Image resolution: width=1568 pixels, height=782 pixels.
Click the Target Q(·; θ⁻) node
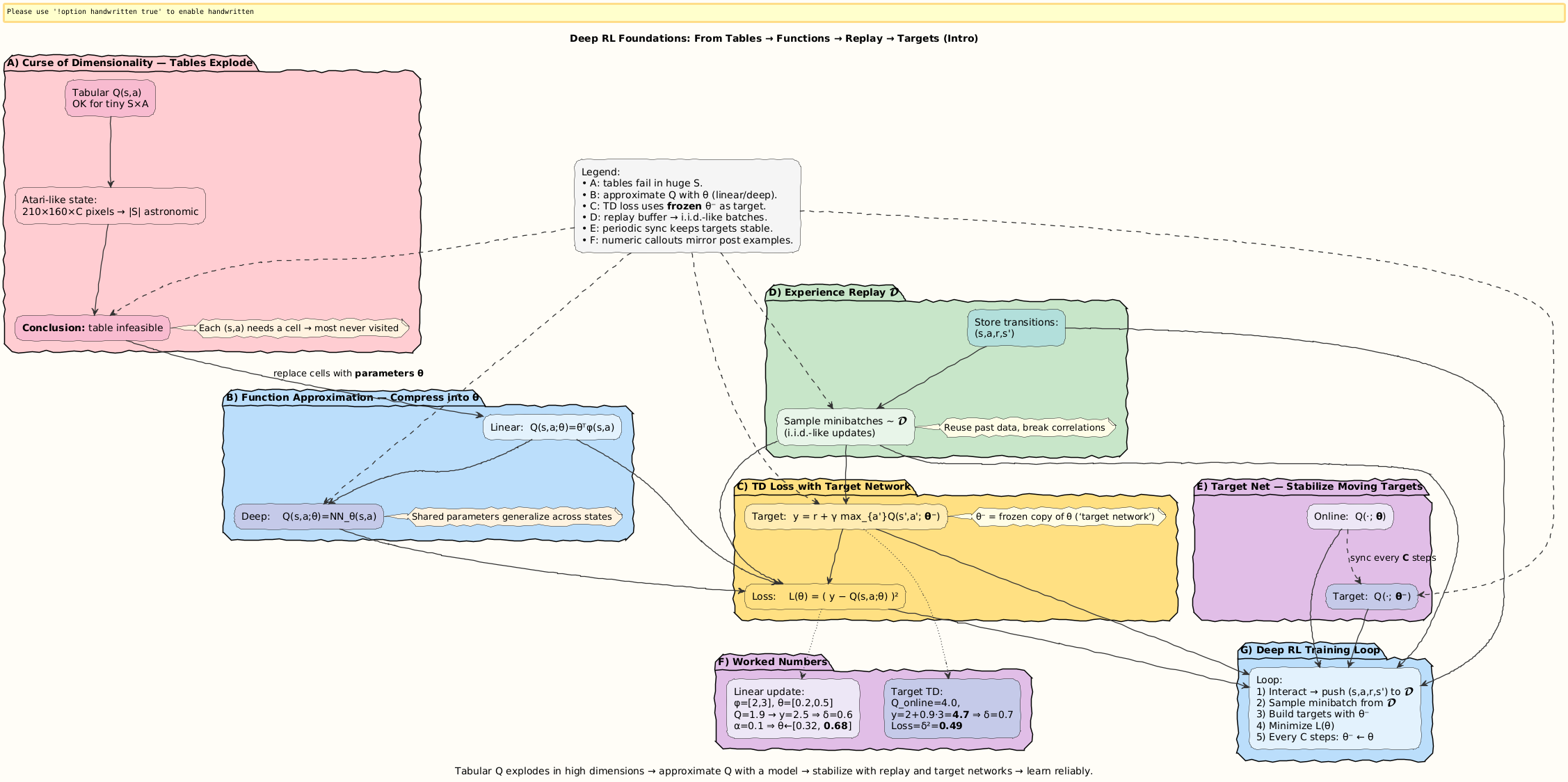click(1370, 596)
